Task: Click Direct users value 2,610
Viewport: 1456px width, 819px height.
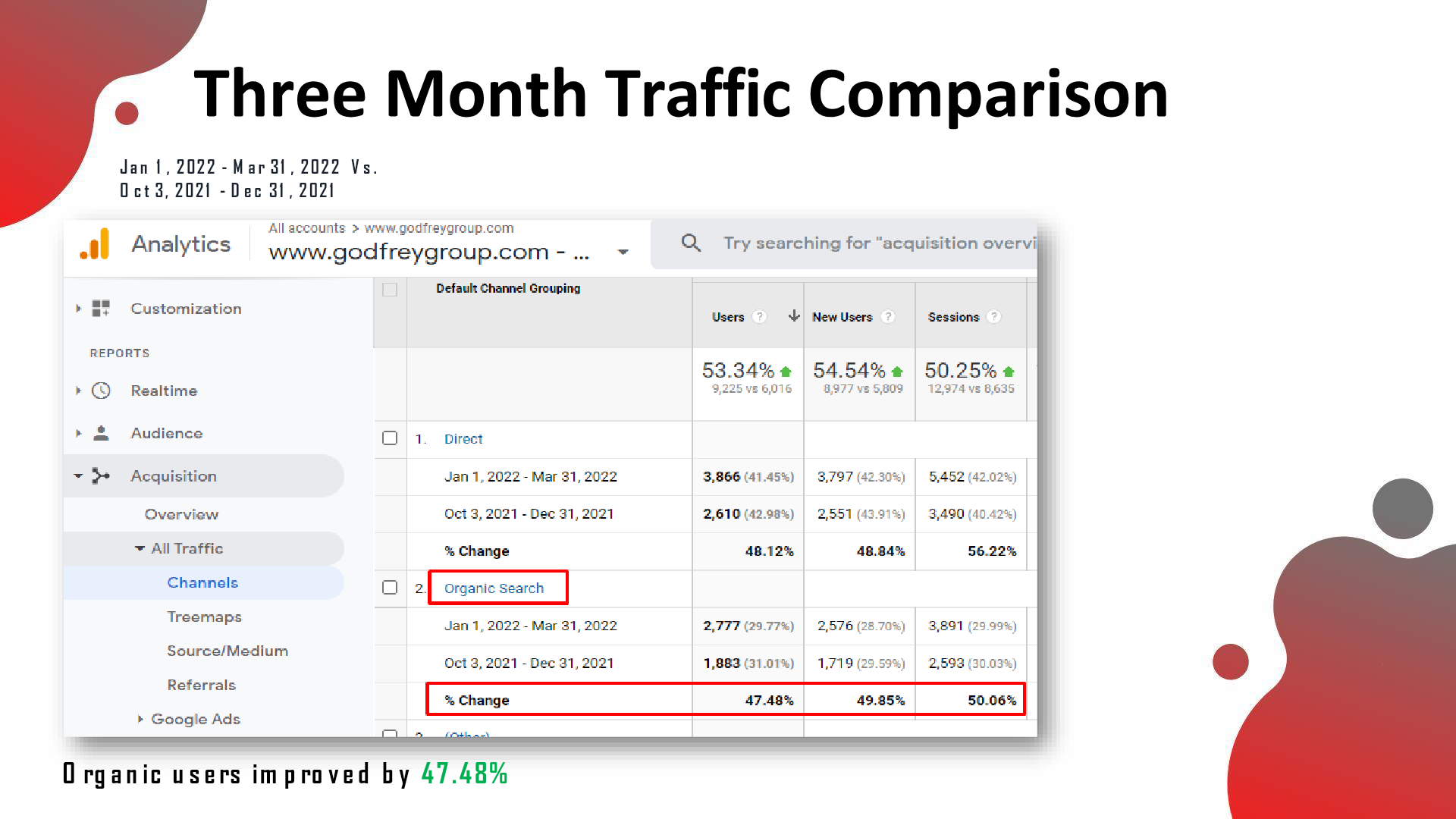Action: [721, 514]
